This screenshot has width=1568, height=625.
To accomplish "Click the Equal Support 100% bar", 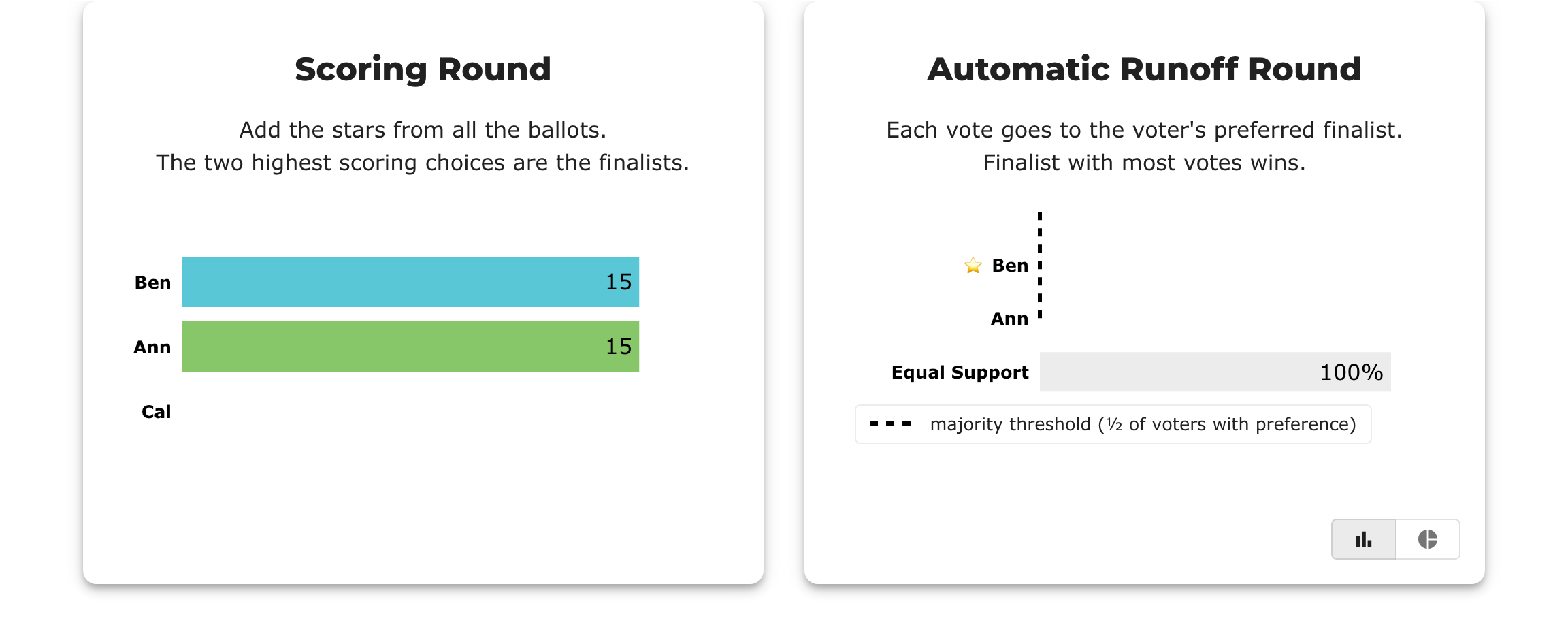I will [x=1215, y=372].
